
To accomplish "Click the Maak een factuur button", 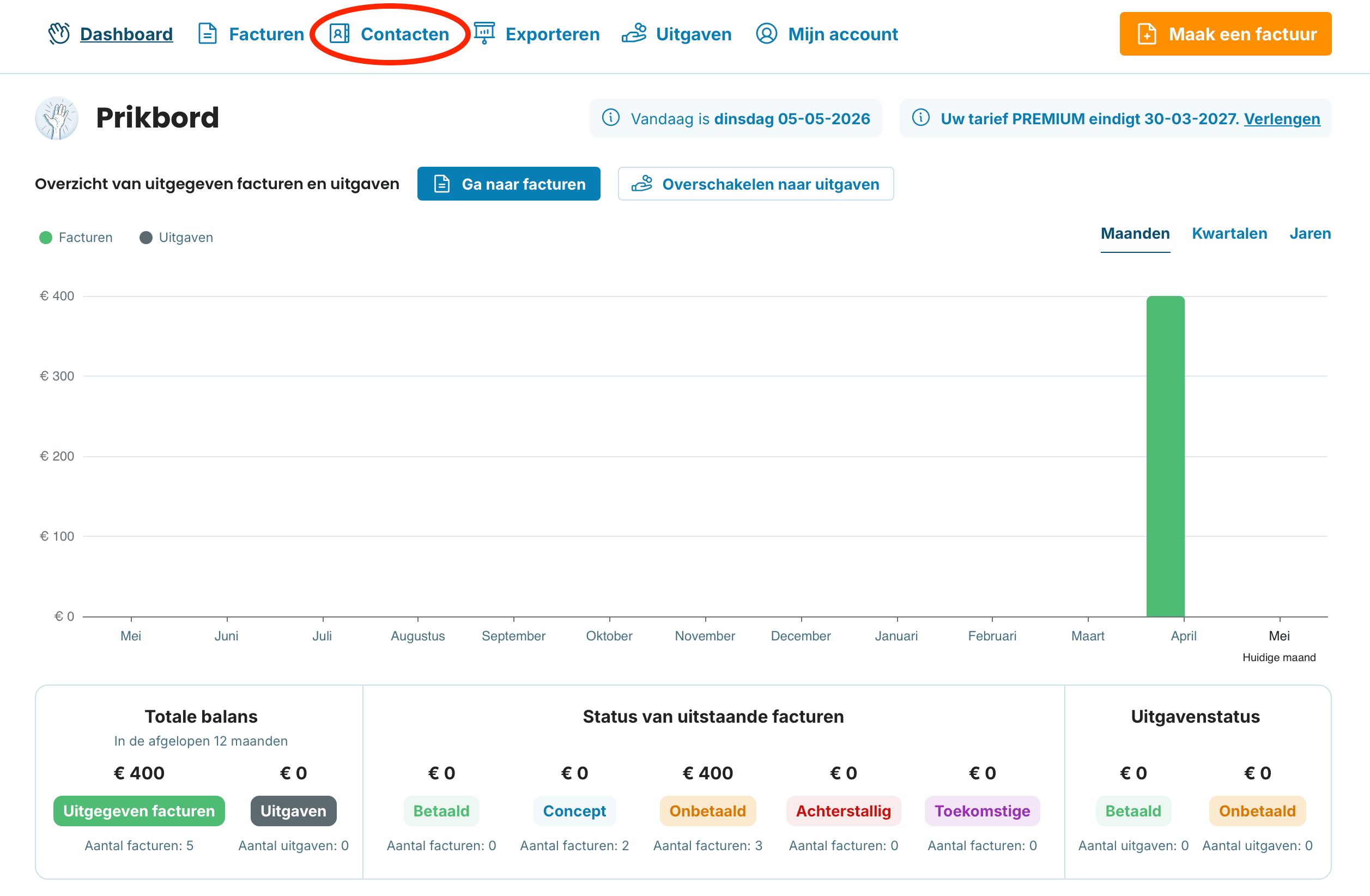I will coord(1225,34).
